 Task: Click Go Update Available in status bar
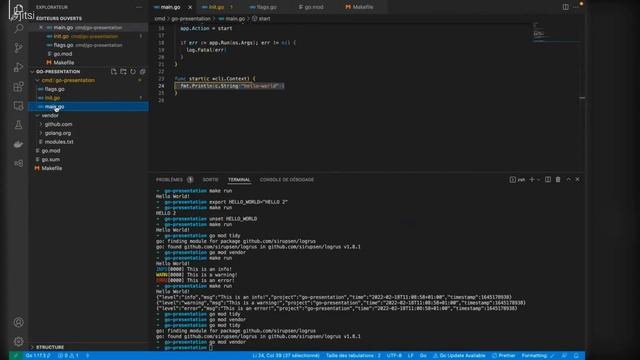[x=459, y=356]
